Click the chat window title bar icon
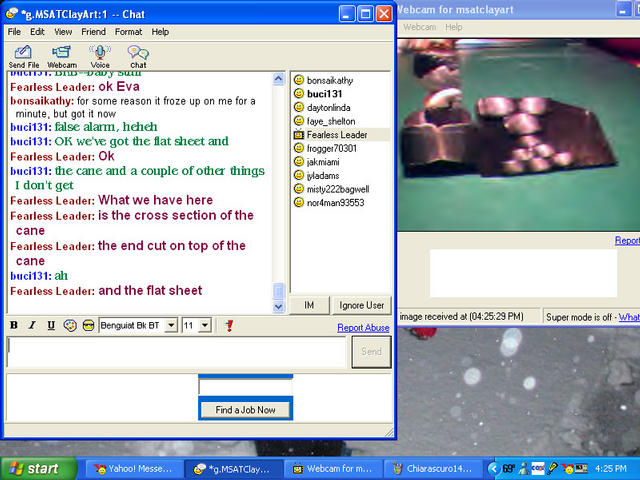This screenshot has height=480, width=640. click(x=11, y=14)
